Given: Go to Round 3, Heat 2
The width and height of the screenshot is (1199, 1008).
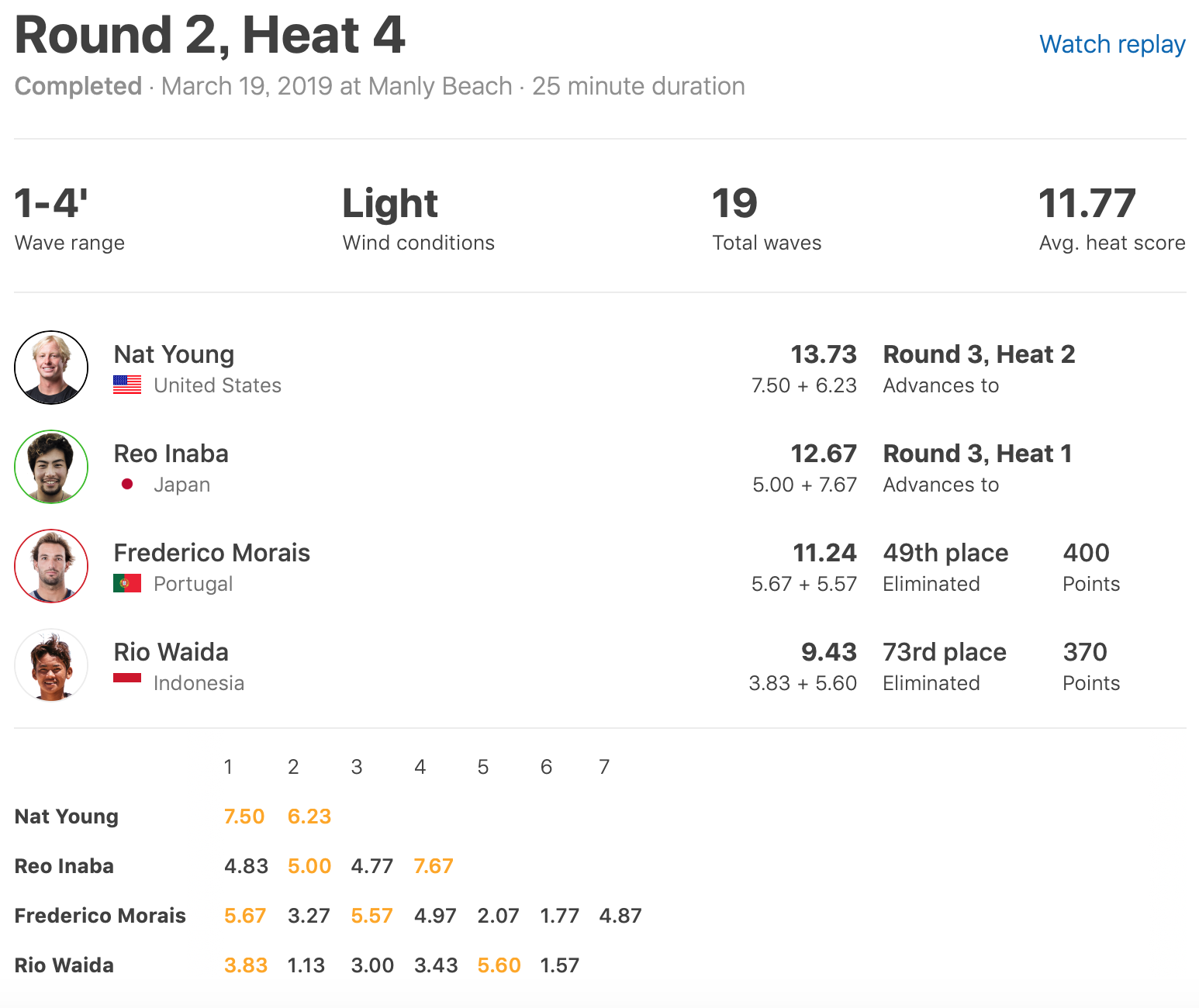Looking at the screenshot, I should [x=979, y=354].
